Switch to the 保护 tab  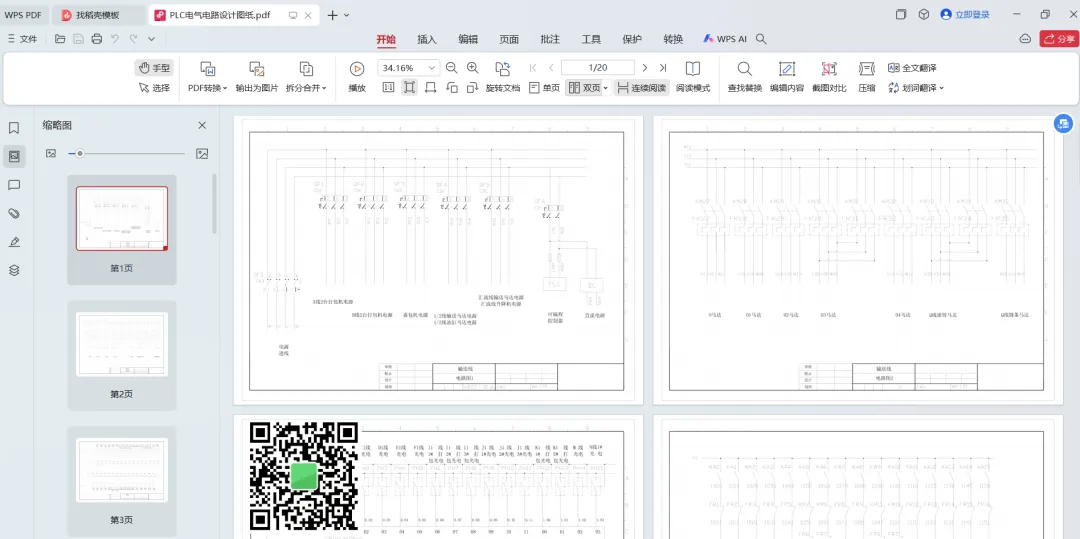tap(632, 39)
